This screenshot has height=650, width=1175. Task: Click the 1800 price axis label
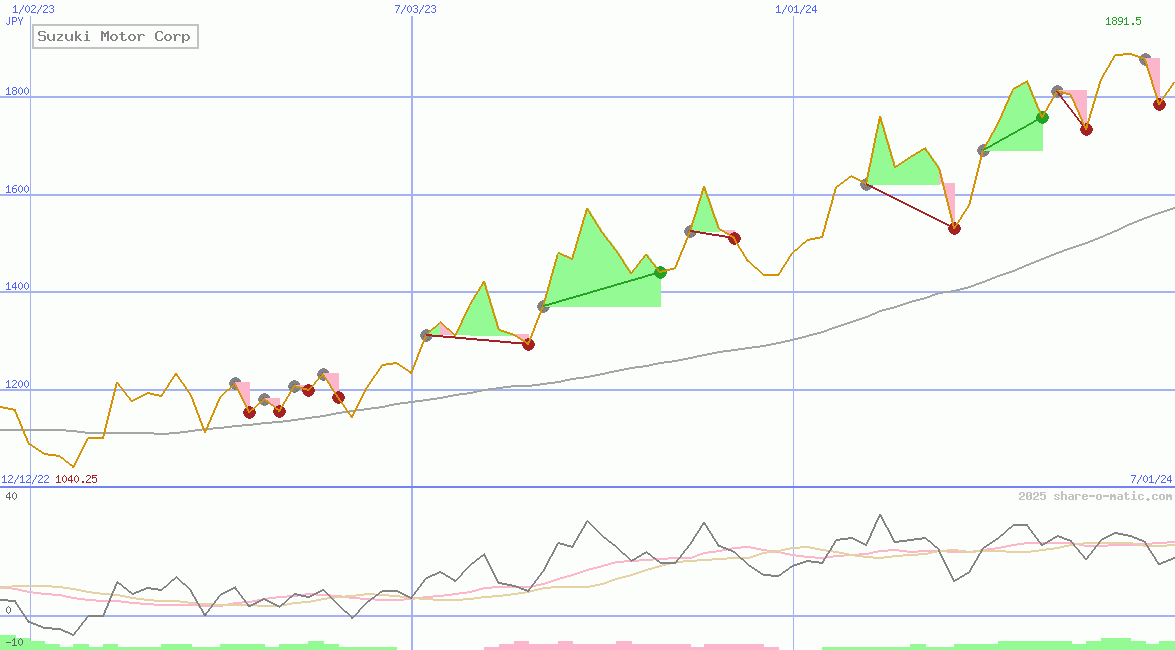point(17,92)
